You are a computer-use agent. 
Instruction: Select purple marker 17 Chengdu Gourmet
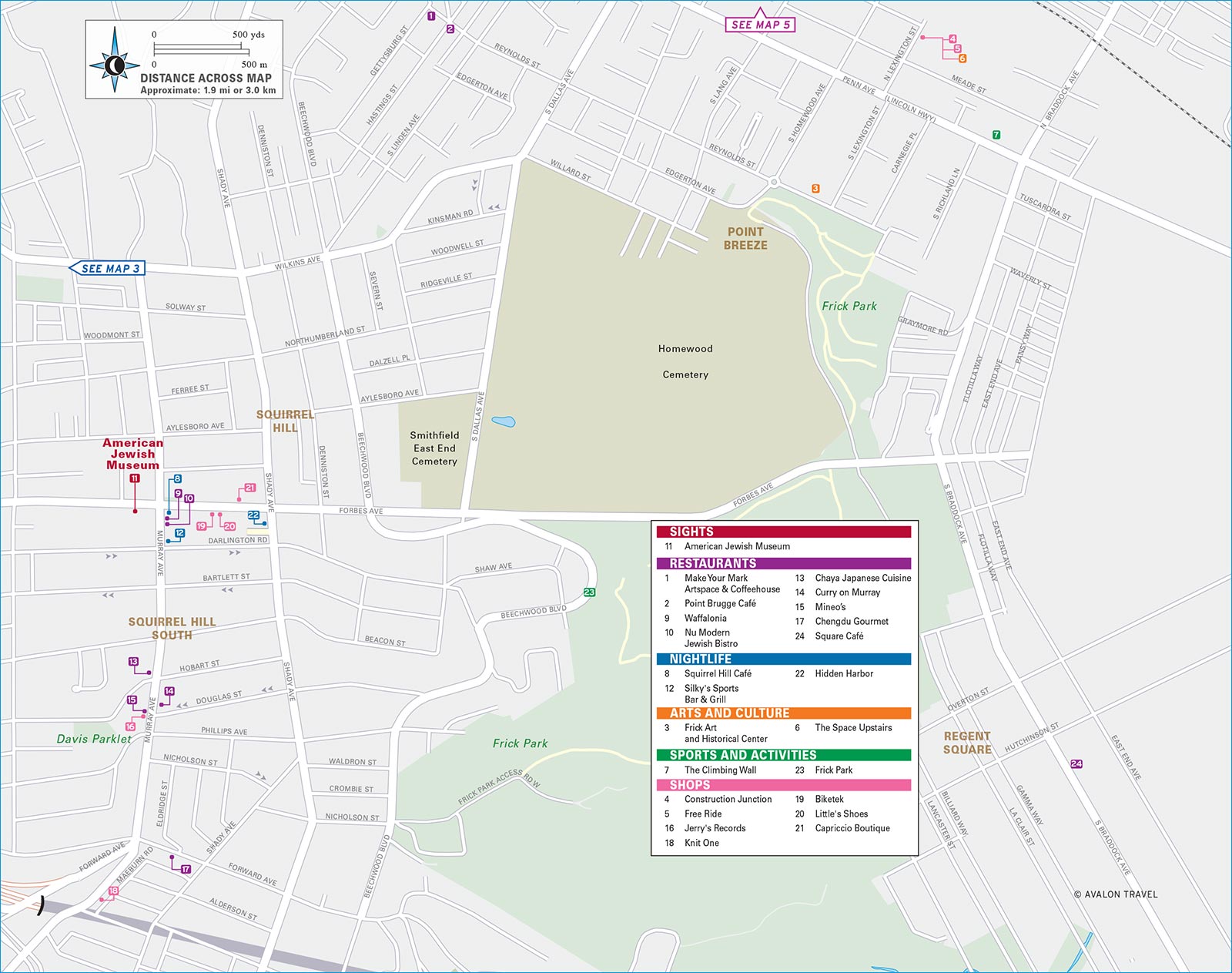186,869
